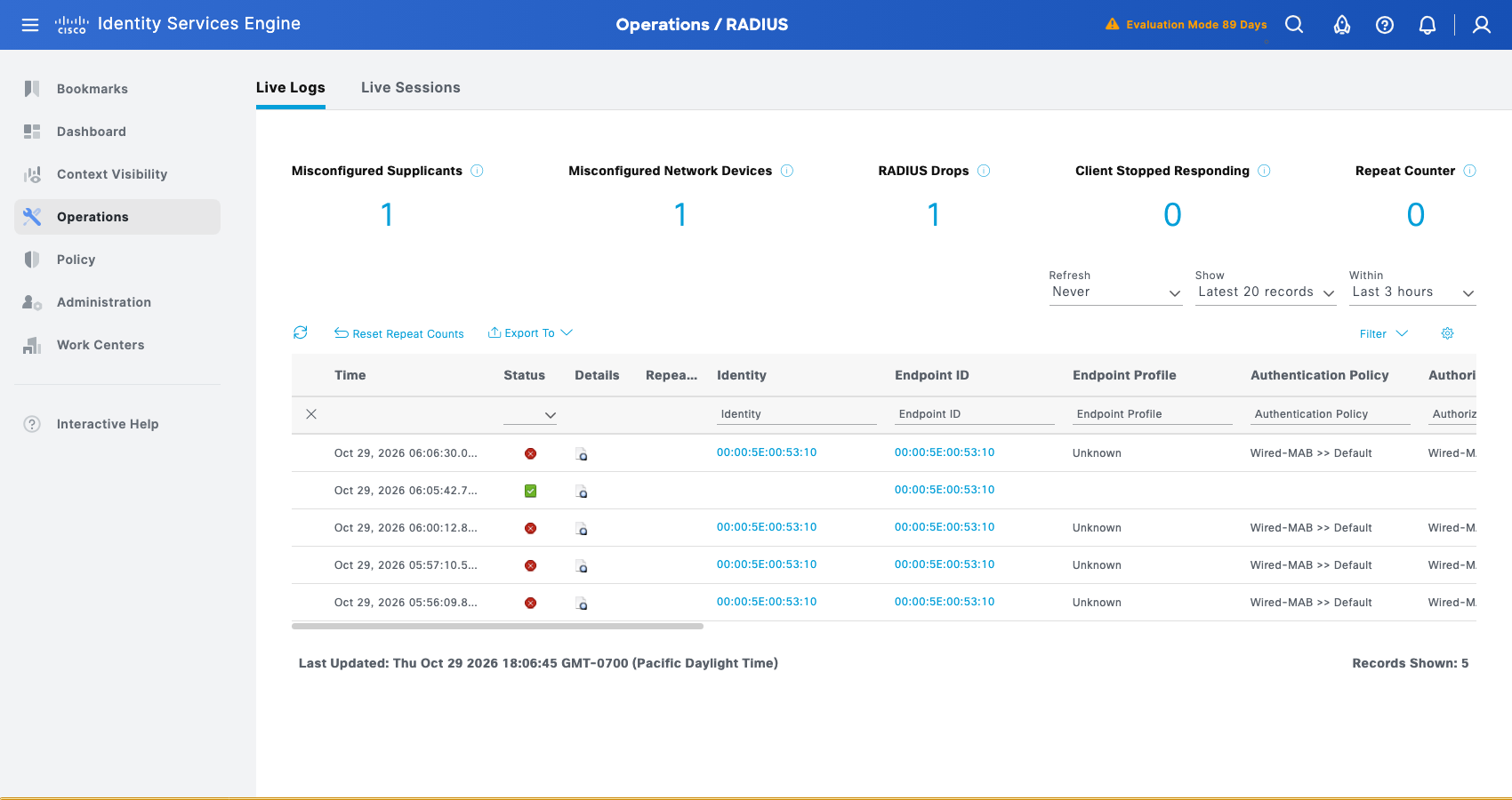Open details icon for 06:06:30 log entry

[582, 454]
